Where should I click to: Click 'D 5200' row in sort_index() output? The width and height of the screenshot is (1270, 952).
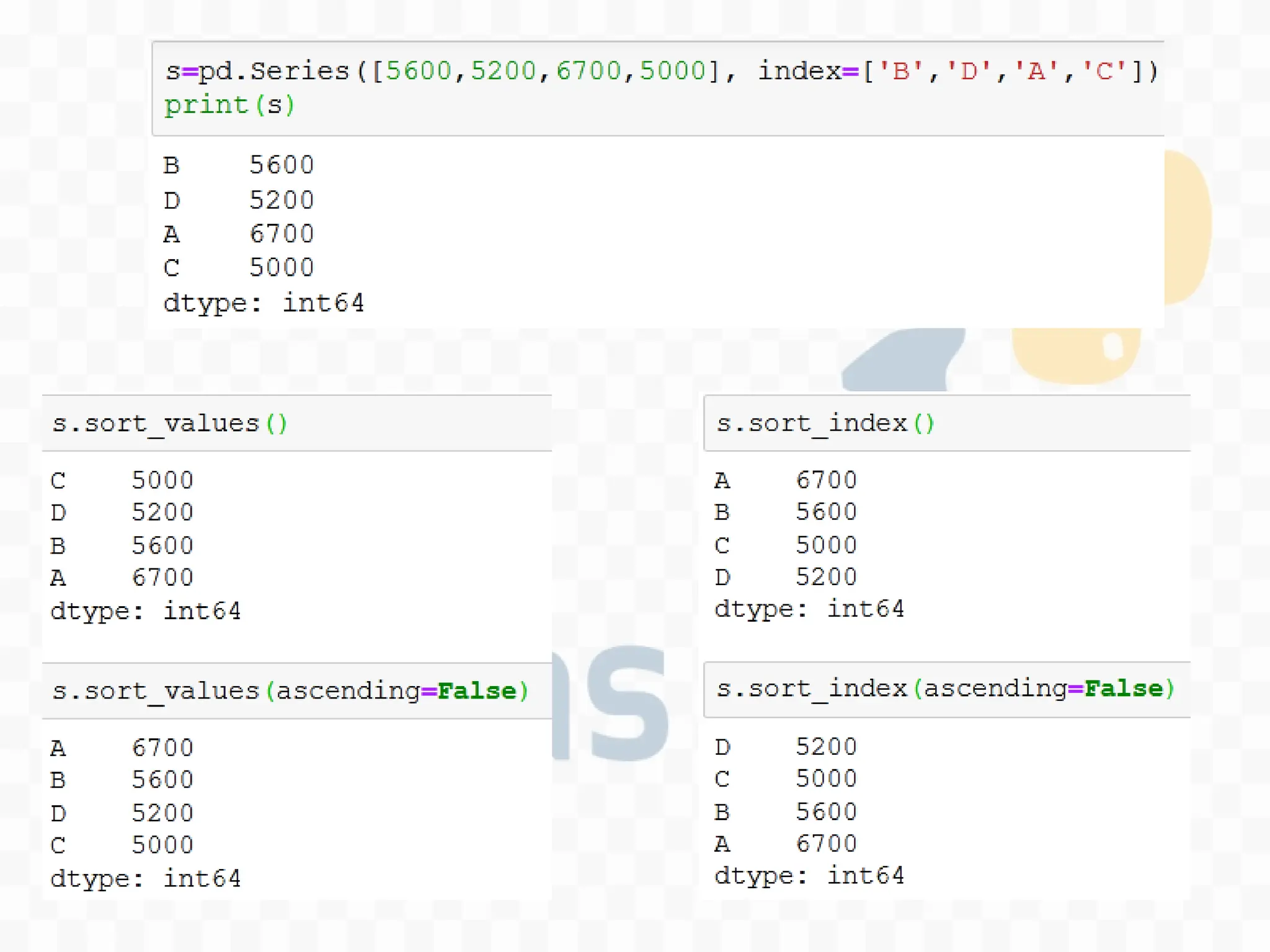point(785,577)
